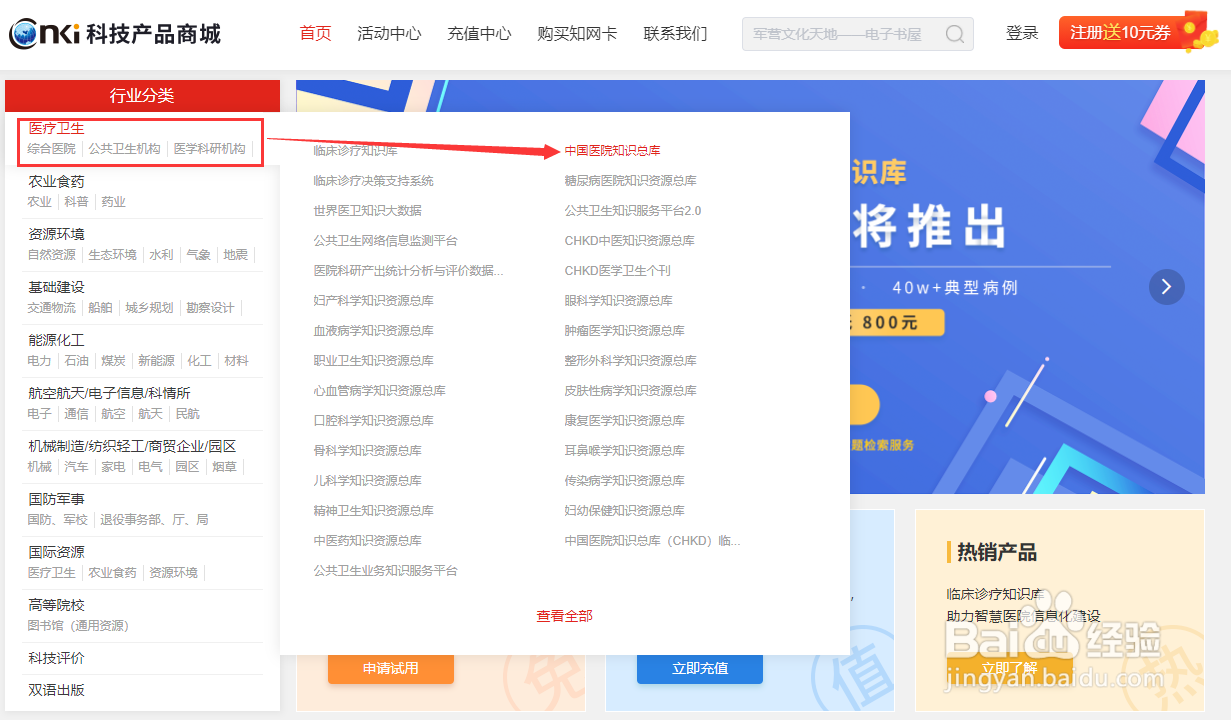Select 能源化工 category
The image size is (1231, 720).
click(x=57, y=340)
